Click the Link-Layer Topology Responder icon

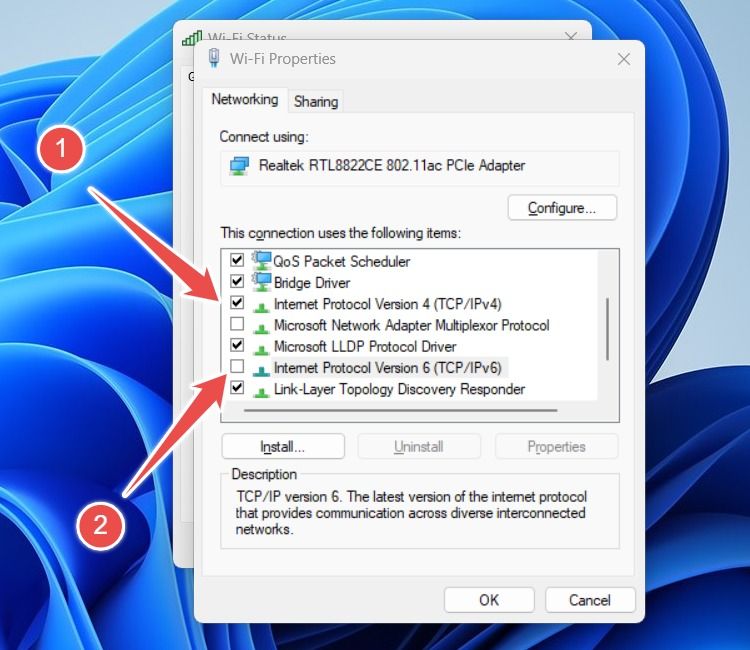tap(261, 392)
